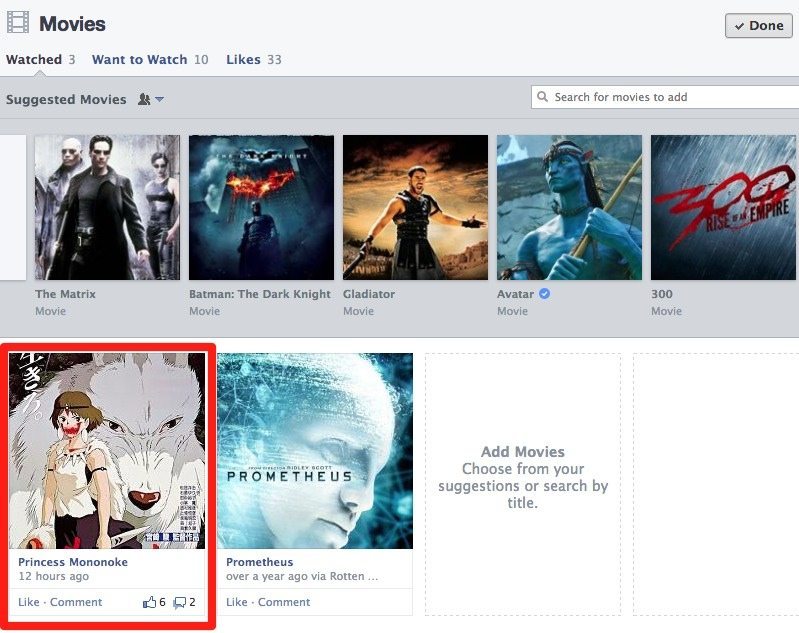Select the 300 Rise of an Empire poster
The width and height of the screenshot is (799, 633).
(723, 207)
